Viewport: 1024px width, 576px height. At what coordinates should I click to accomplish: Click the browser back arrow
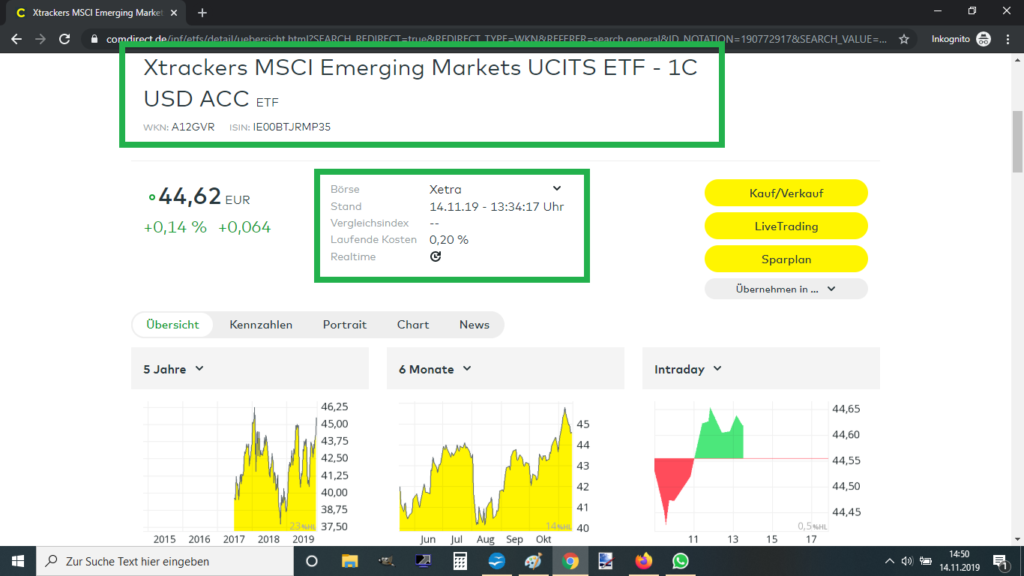pyautogui.click(x=16, y=39)
